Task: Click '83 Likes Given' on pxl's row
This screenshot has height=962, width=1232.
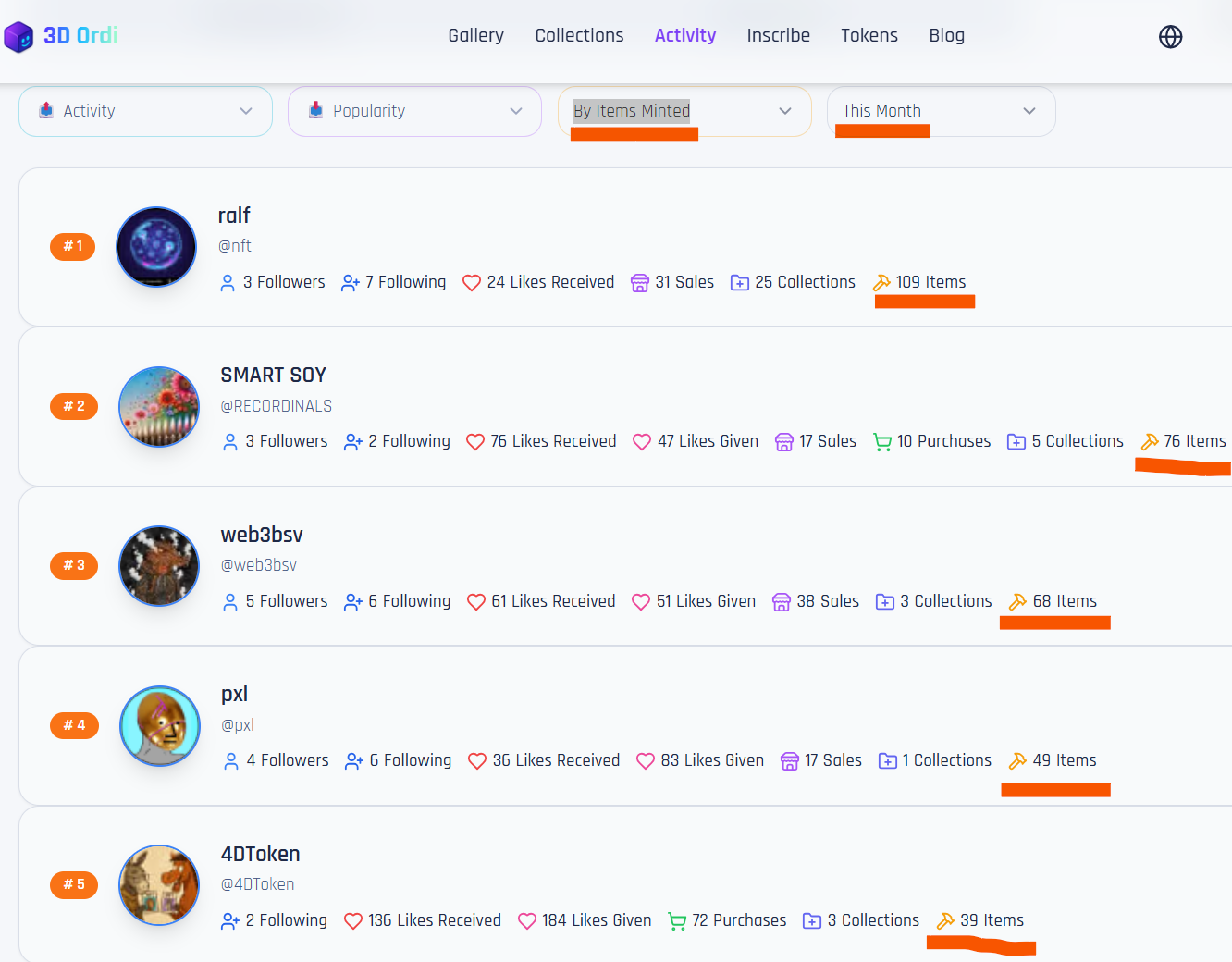Action: tap(712, 760)
